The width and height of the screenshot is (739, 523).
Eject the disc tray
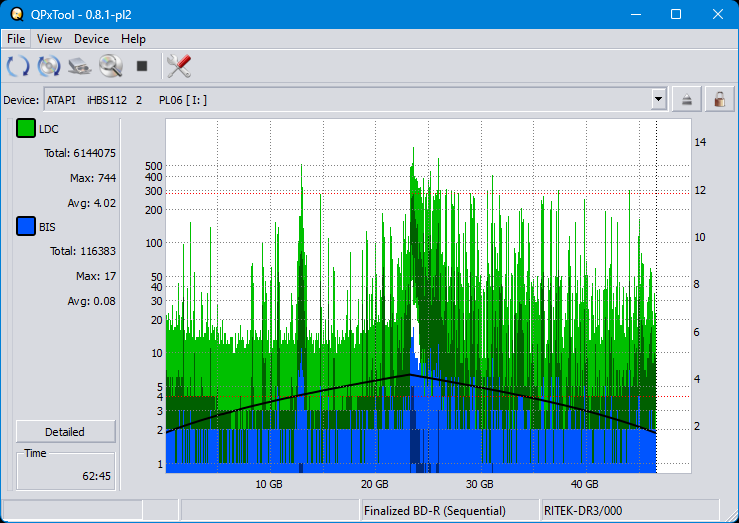(x=687, y=99)
